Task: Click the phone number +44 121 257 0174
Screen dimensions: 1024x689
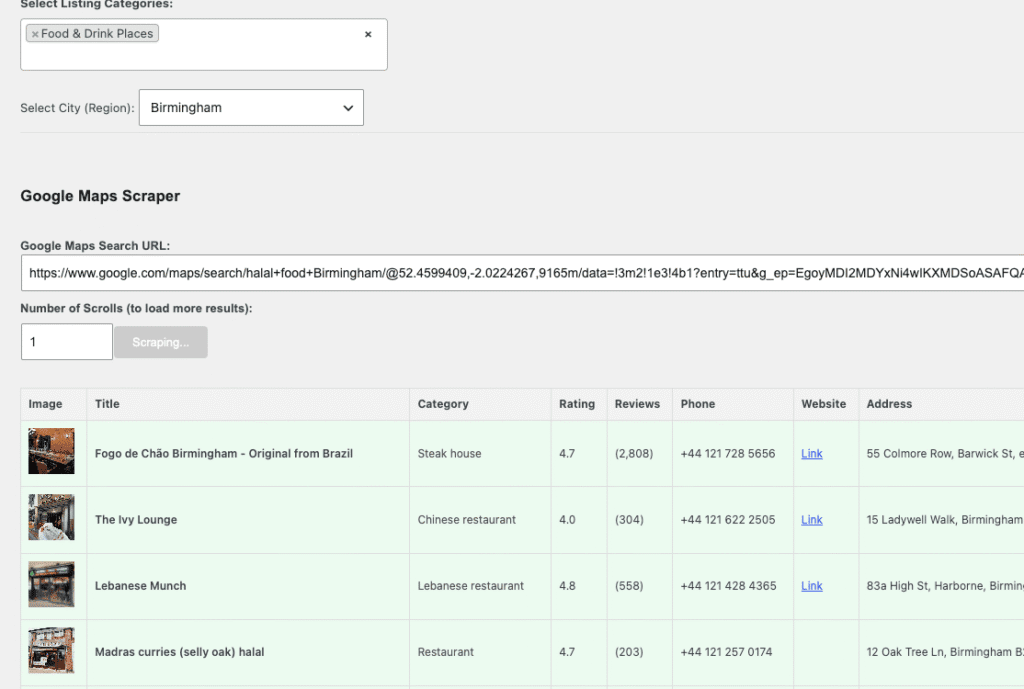Action: 726,652
